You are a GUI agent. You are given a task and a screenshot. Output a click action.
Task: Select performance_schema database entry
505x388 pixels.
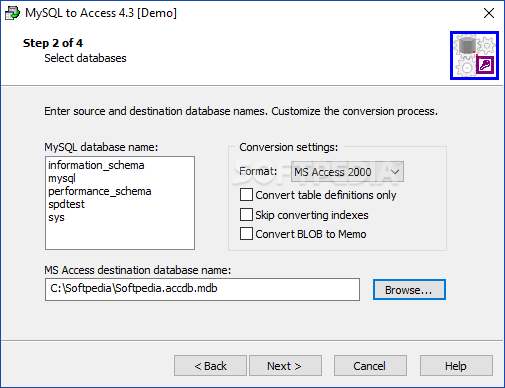point(100,191)
